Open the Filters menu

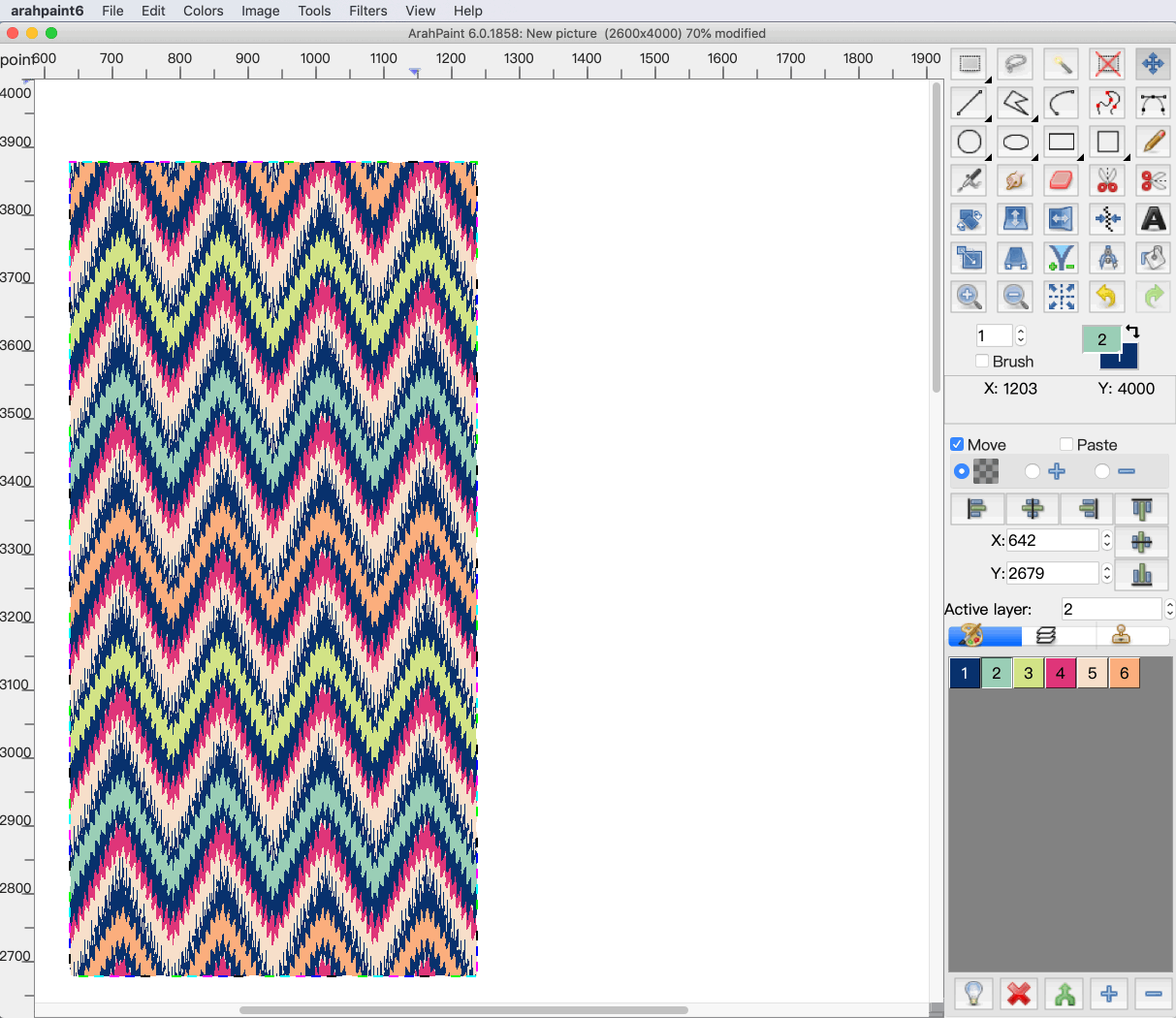(x=368, y=11)
